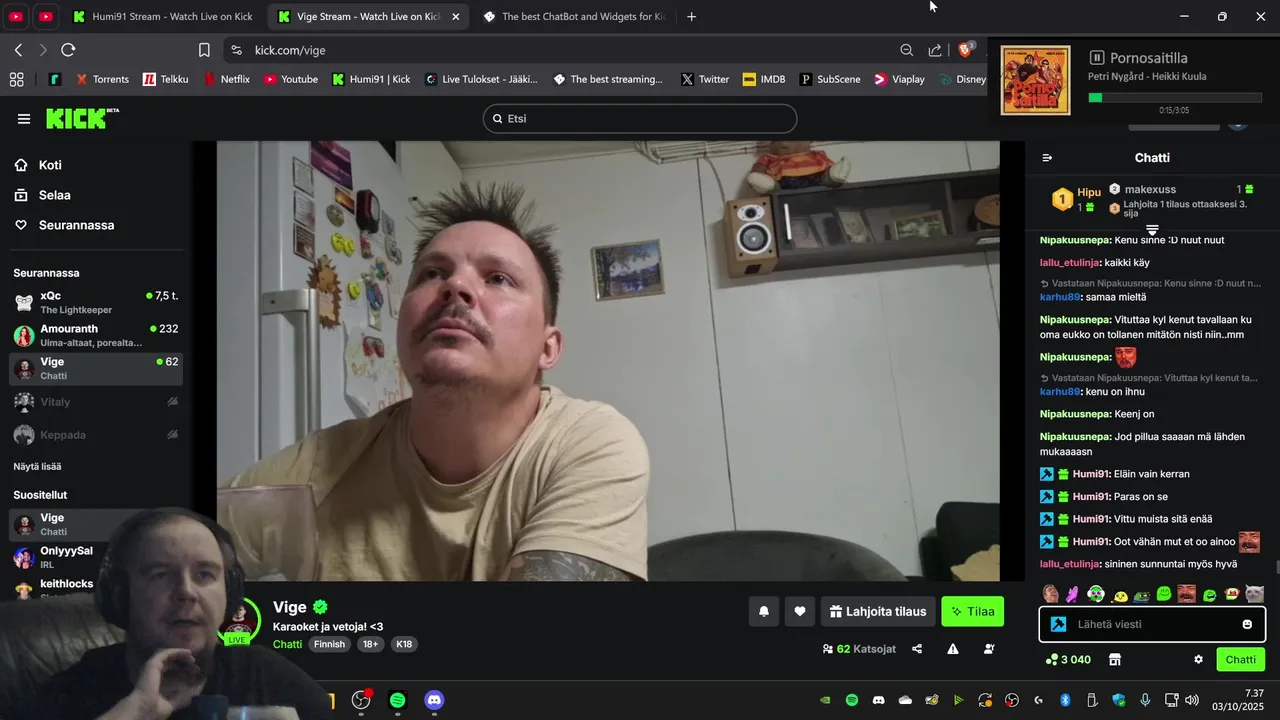Close the Vige Stream tab

pyautogui.click(x=455, y=16)
